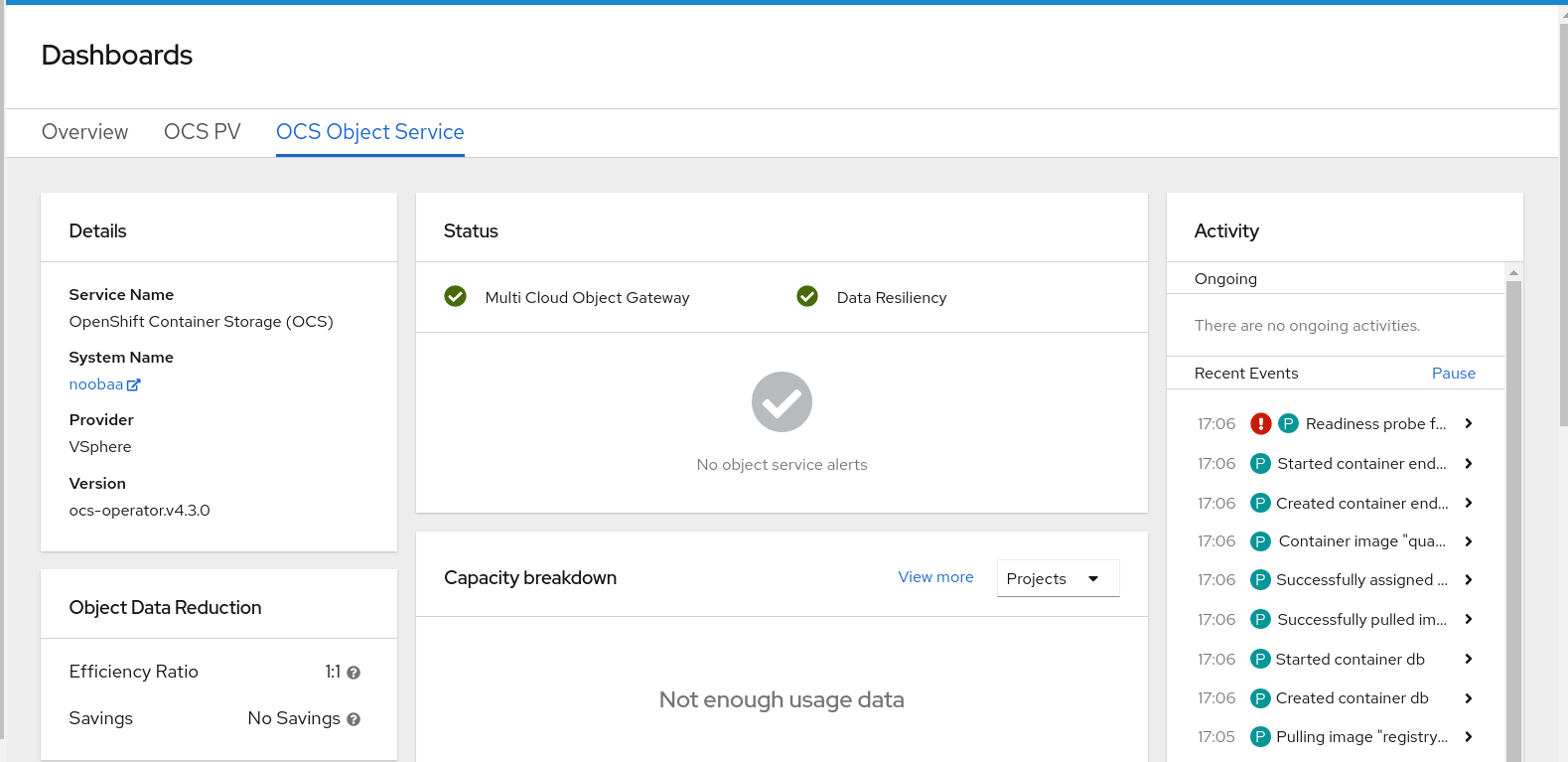This screenshot has width=1568, height=762.
Task: Pause the Recent Events feed
Action: pos(1454,374)
